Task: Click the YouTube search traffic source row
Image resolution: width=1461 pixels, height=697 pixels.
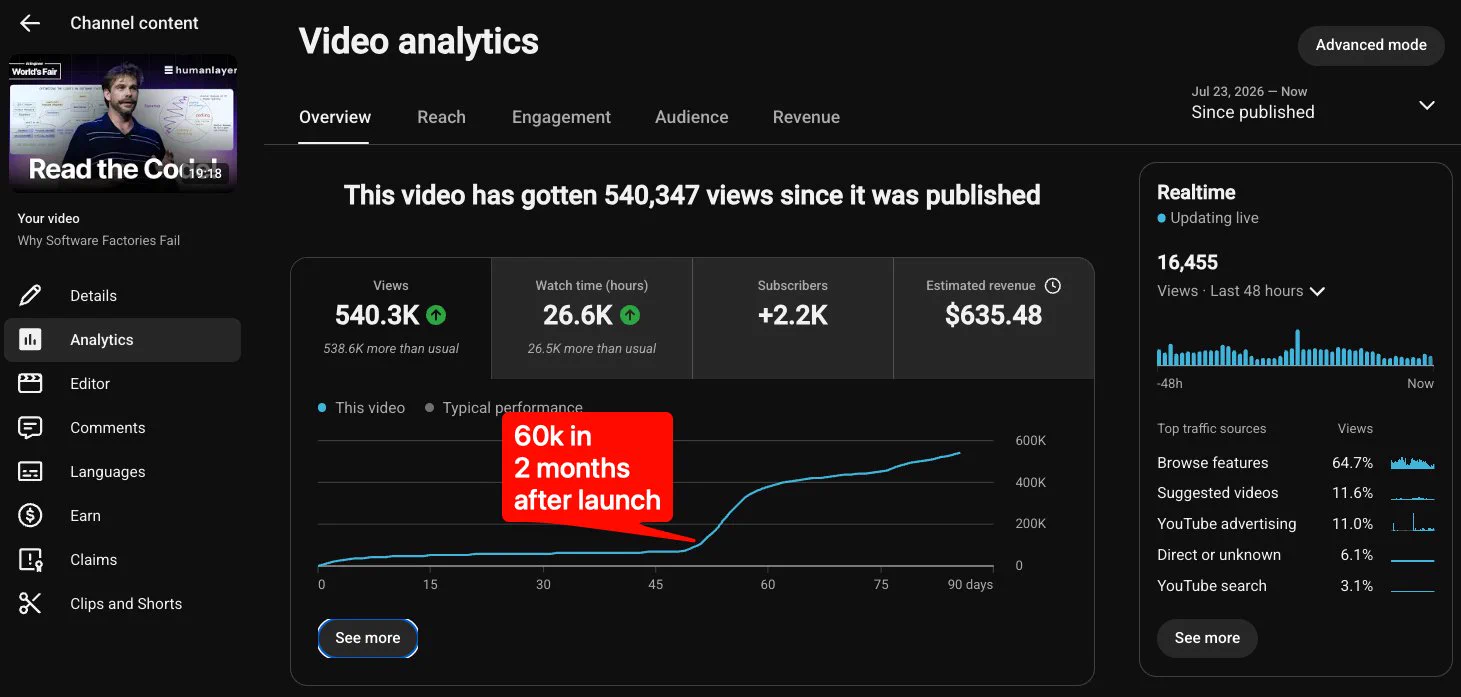Action: pos(1295,585)
